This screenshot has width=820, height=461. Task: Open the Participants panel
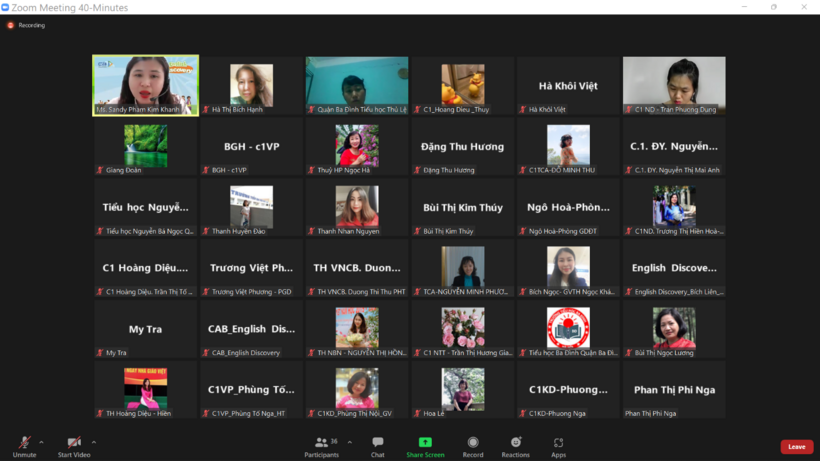pos(322,445)
